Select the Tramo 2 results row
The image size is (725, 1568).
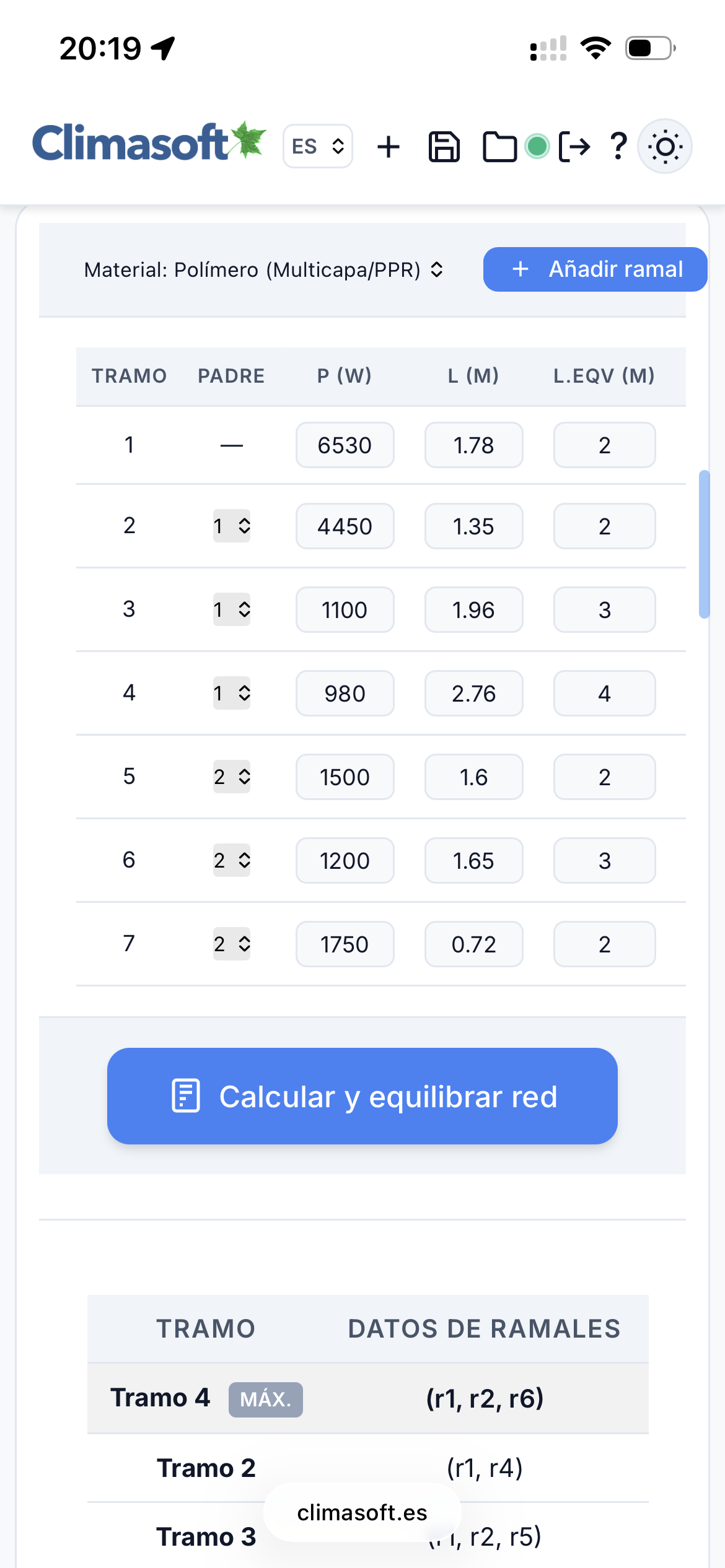[367, 1468]
